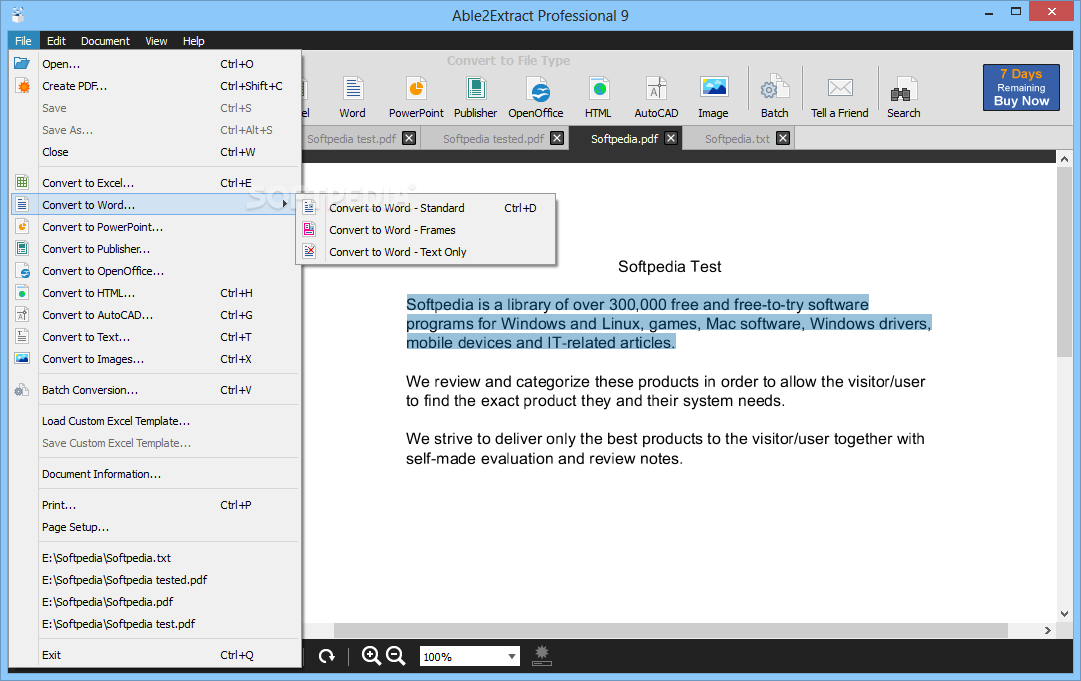1081x681 pixels.
Task: Click the 7 Days Remaining Buy Now button
Action: 1021,87
